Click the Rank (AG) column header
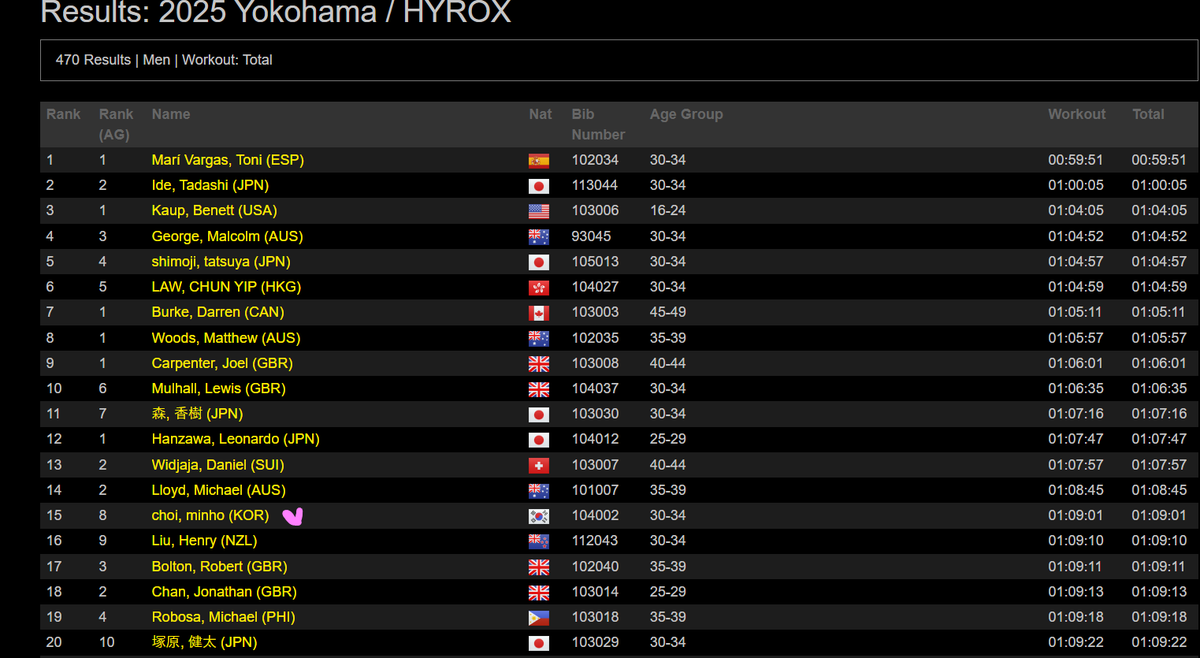Image resolution: width=1200 pixels, height=658 pixels. click(x=116, y=124)
